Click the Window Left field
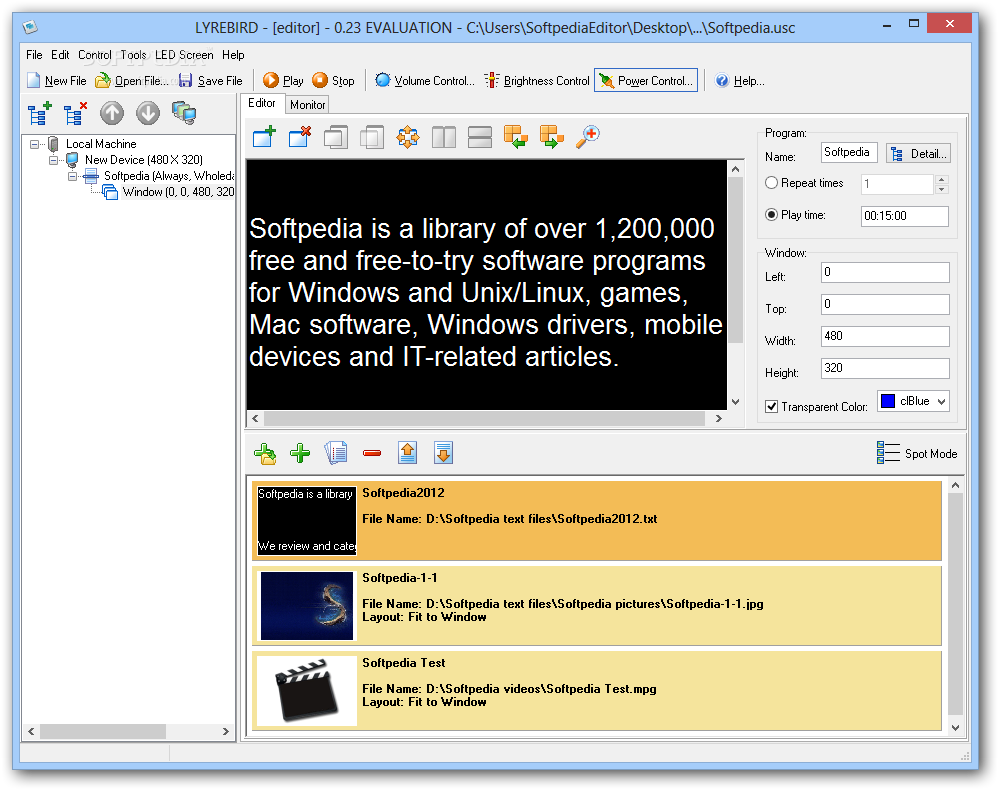Screen dimensions: 999x790 885,272
